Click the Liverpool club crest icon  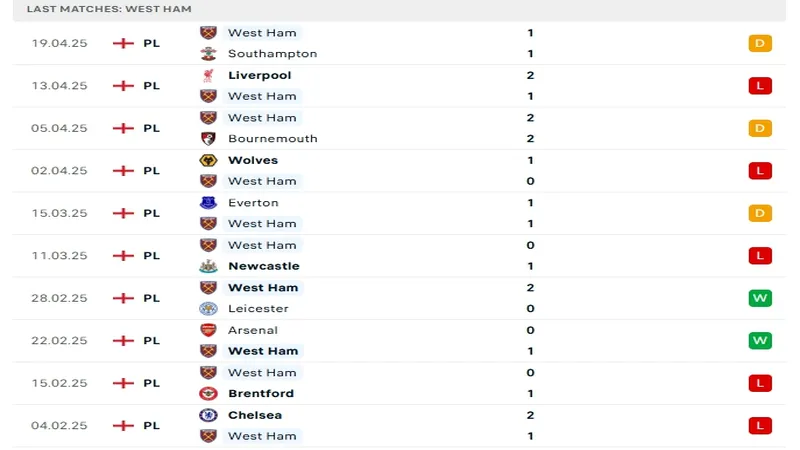click(x=208, y=75)
